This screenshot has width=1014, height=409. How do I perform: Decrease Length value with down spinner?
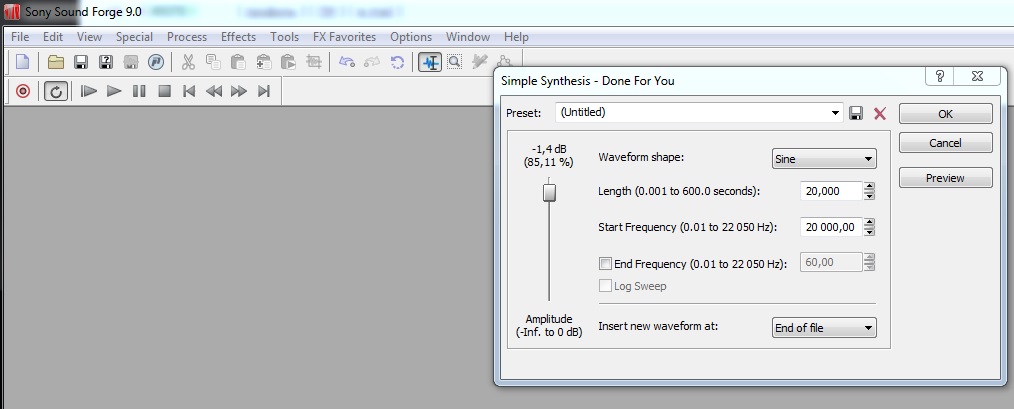870,195
